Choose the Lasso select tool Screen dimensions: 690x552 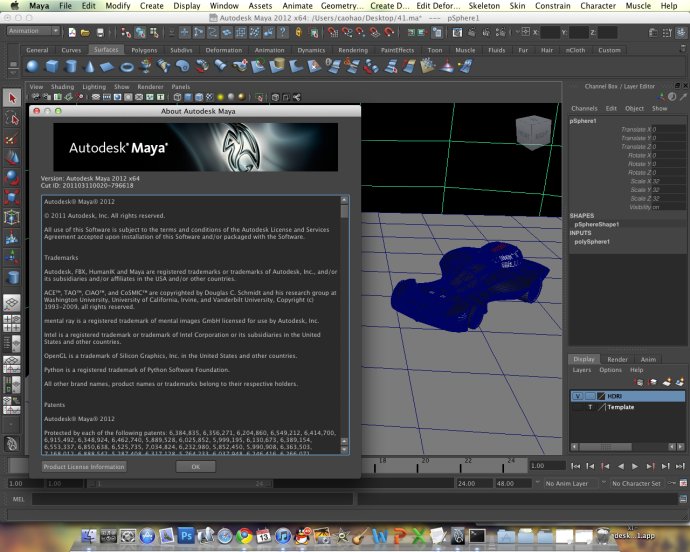(x=12, y=118)
